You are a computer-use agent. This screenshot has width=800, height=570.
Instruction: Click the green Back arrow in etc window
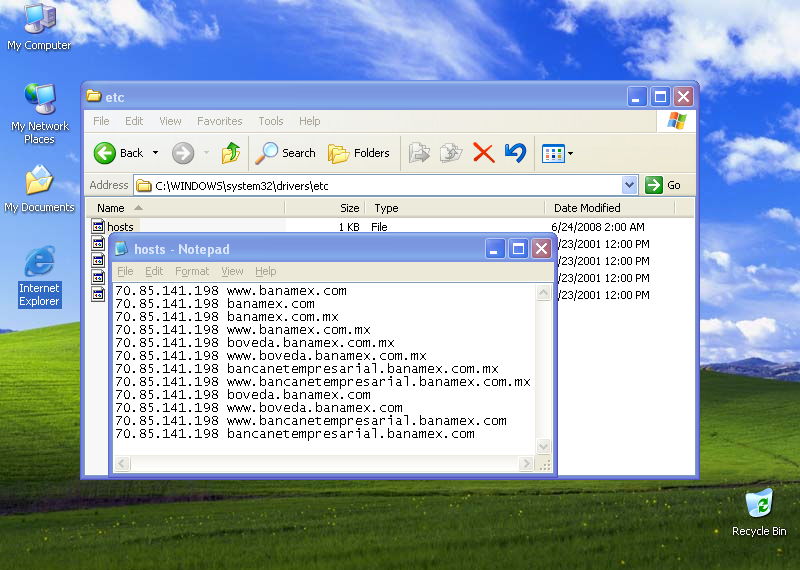coord(105,153)
